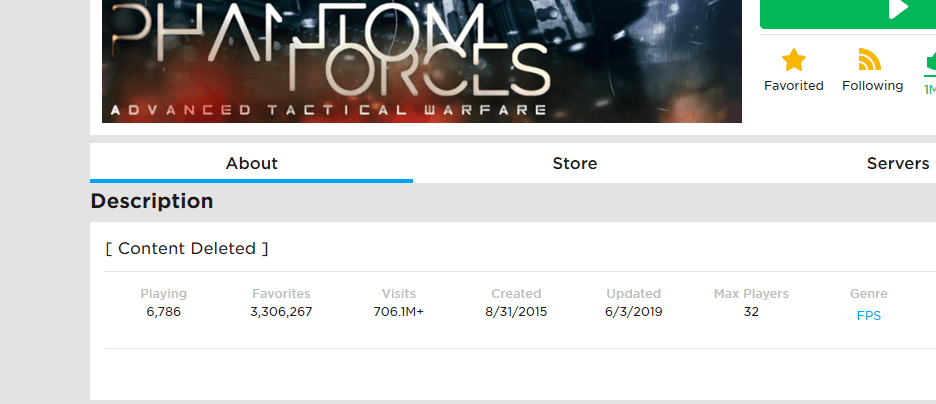Viewport: 936px width, 404px height.
Task: Click the green thumbs-up like icon
Action: [x=930, y=61]
